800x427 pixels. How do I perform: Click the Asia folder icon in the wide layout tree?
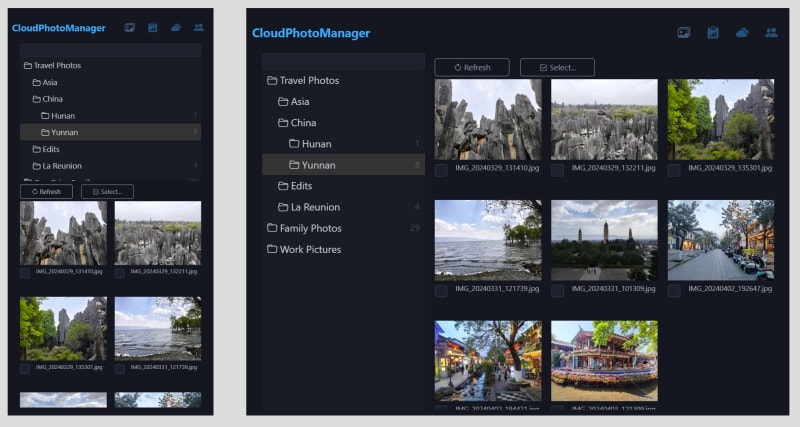click(x=283, y=102)
